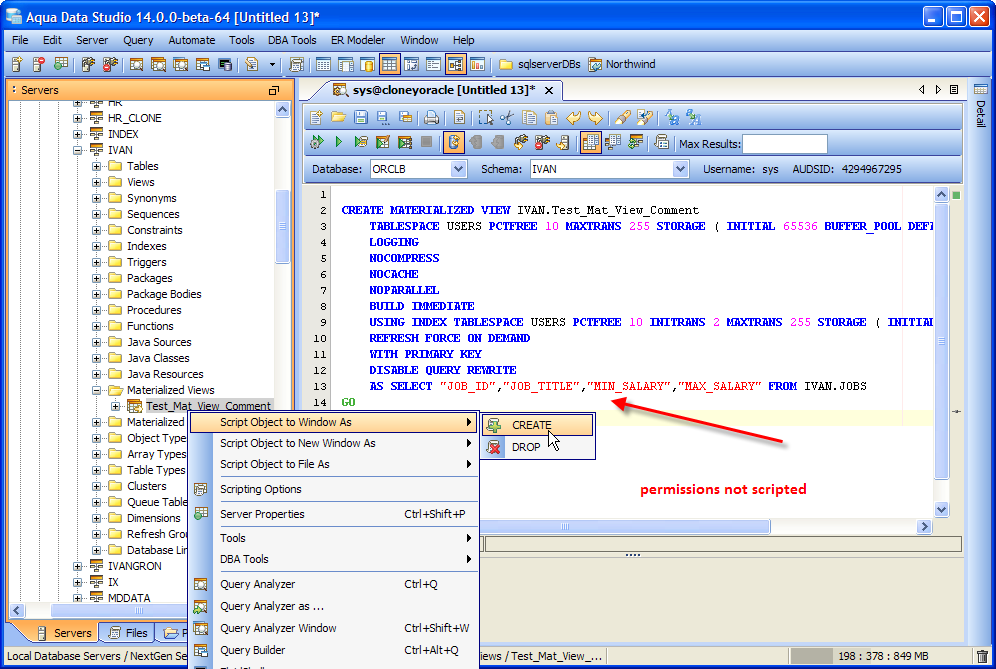Open Query Analyzer from the main toolbar magnifier icon

pyautogui.click(x=136, y=64)
